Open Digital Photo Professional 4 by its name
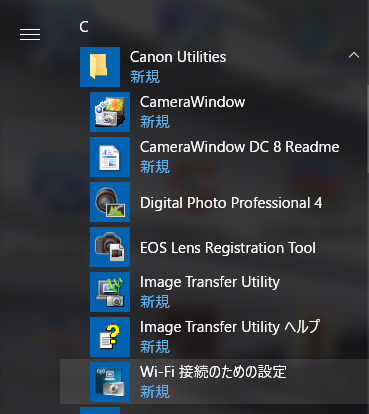The width and height of the screenshot is (369, 414). tap(231, 203)
